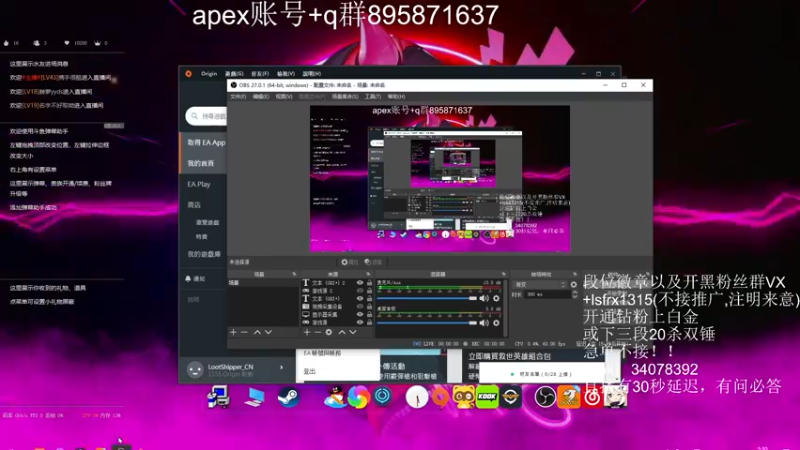The width and height of the screenshot is (800, 450).
Task: Hide the 文本 (GDI+) source
Action: point(360,298)
